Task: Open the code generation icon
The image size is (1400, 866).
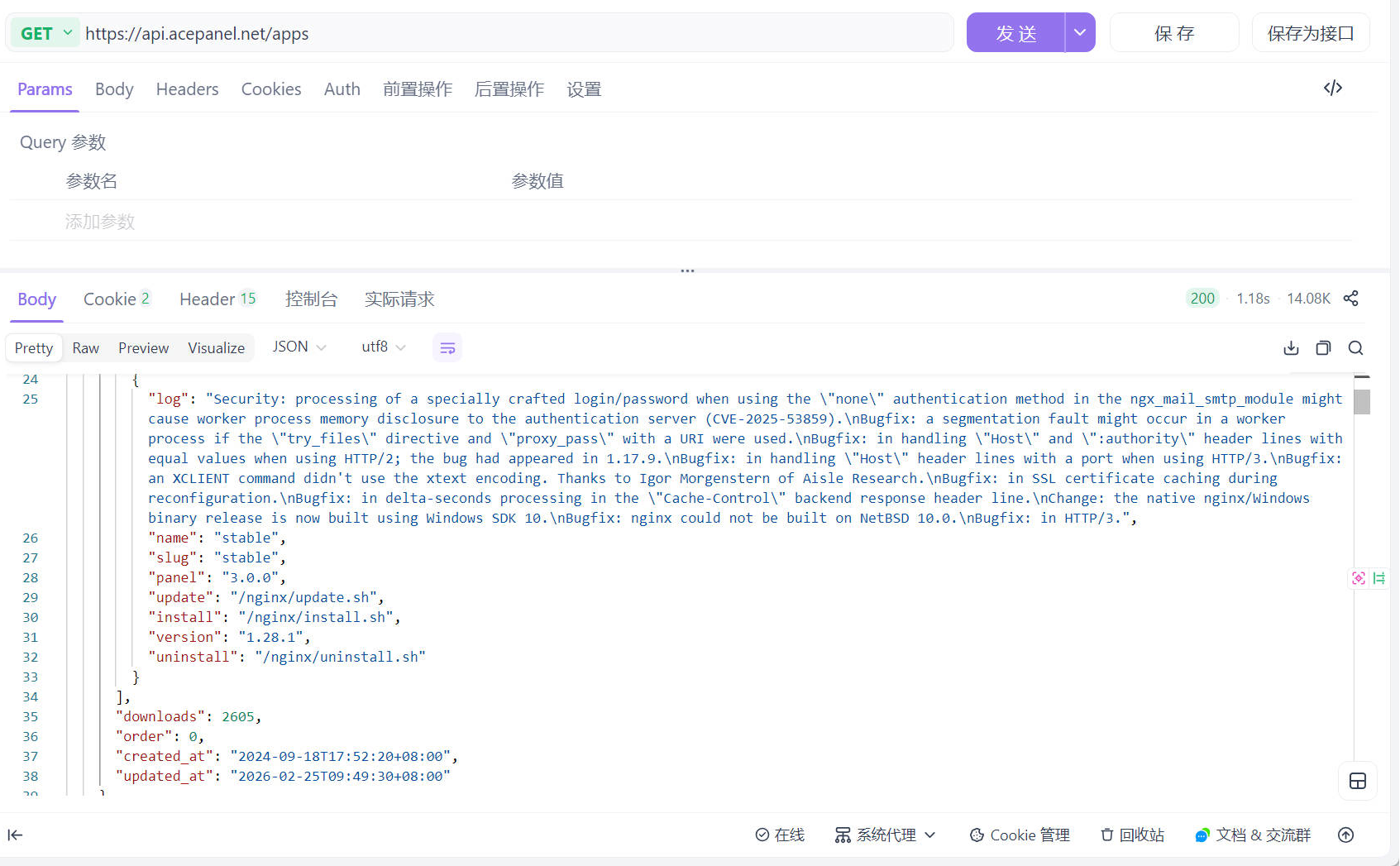Action: point(1332,88)
